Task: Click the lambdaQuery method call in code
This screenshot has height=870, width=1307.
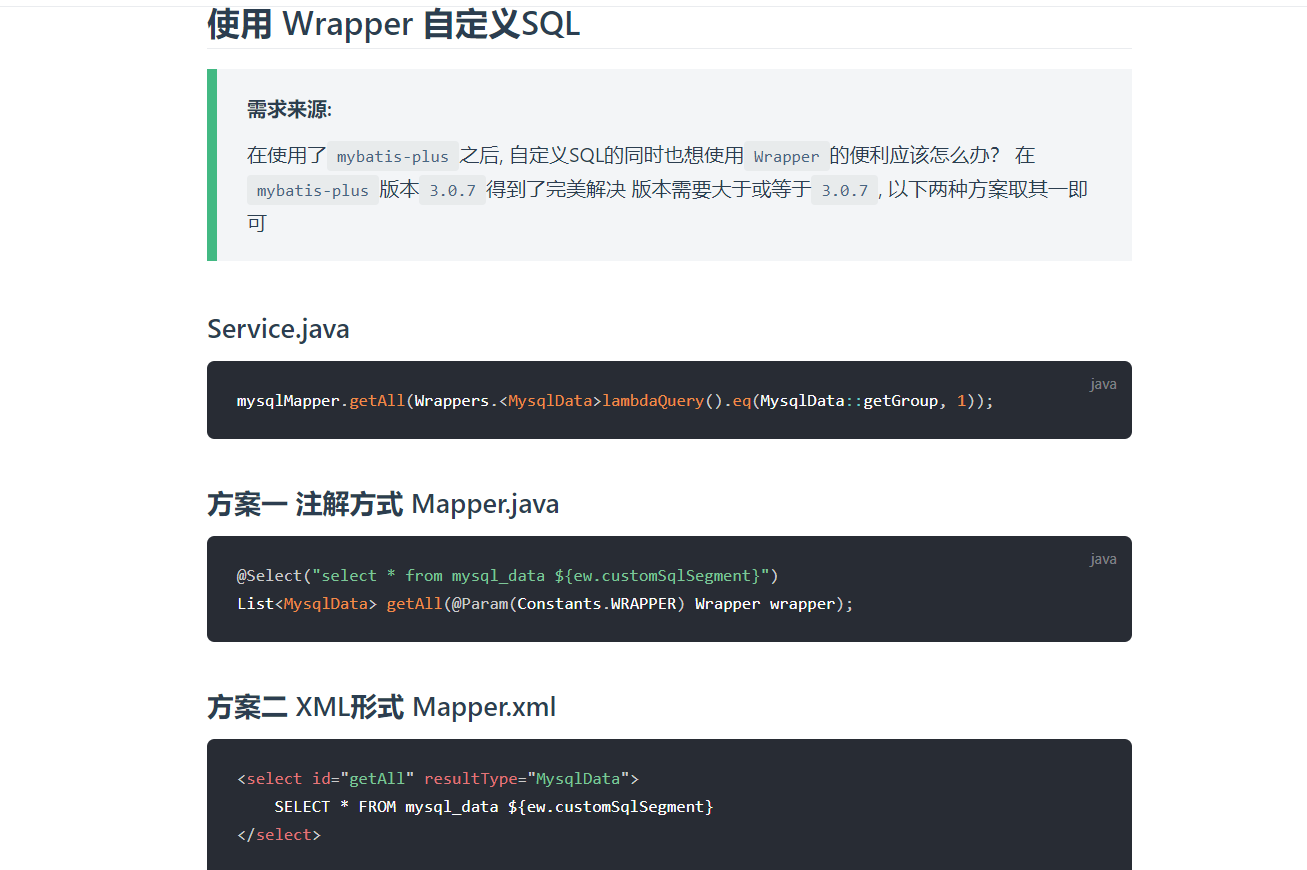Action: point(654,400)
